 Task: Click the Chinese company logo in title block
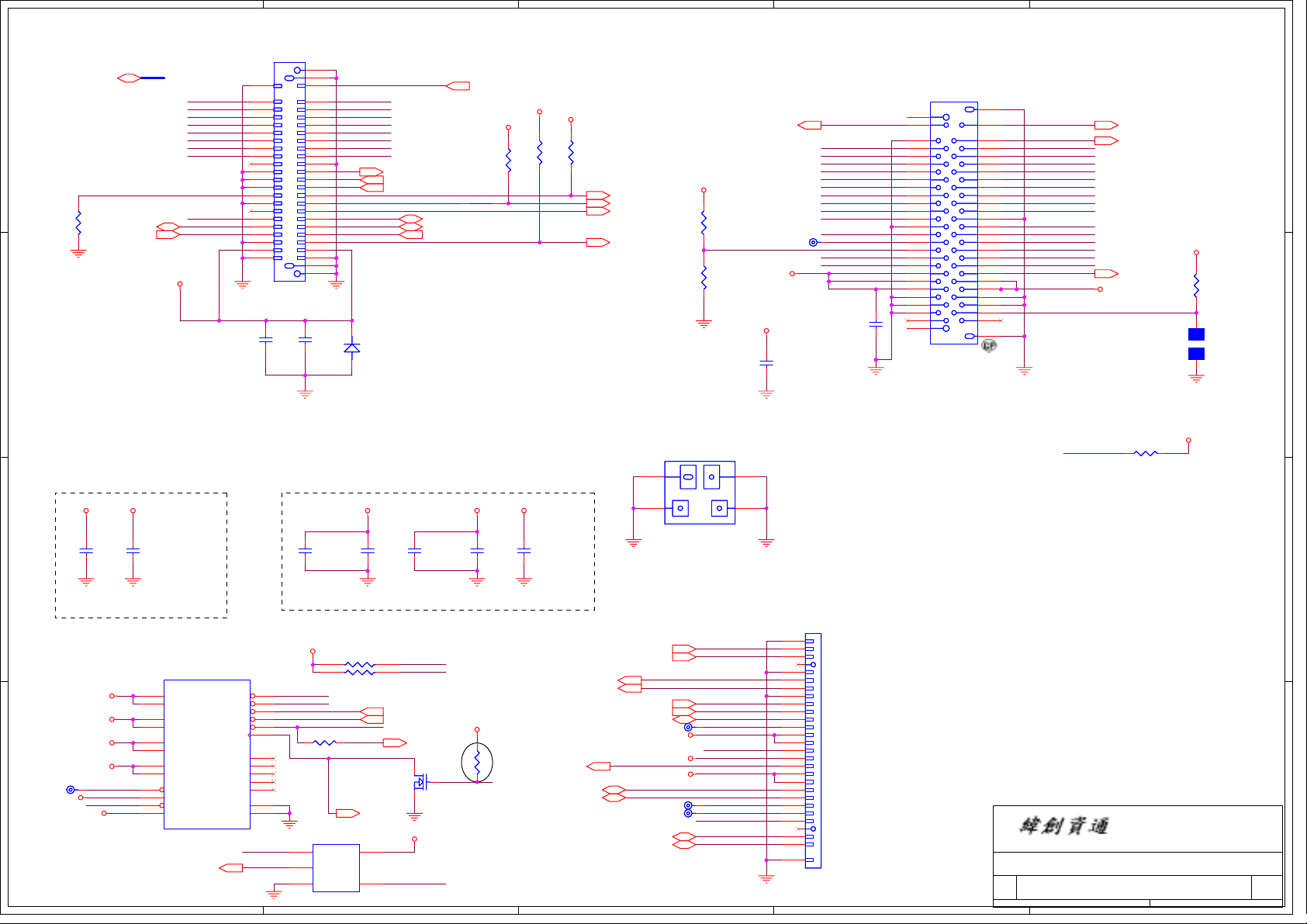pyautogui.click(x=1063, y=825)
